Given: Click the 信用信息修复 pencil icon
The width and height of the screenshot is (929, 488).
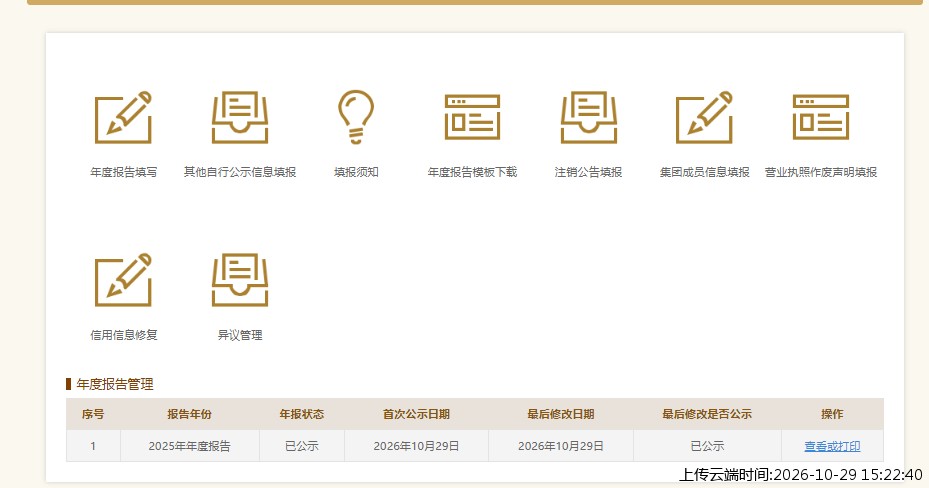Looking at the screenshot, I should click(123, 280).
